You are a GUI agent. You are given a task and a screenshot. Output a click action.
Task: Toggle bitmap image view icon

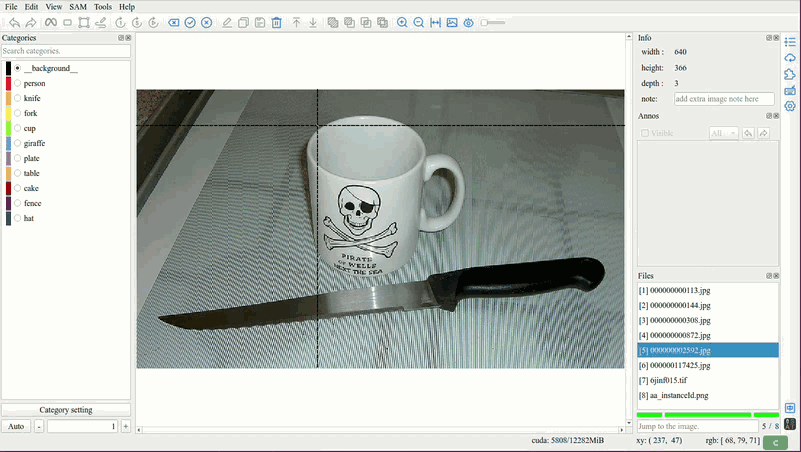(452, 22)
